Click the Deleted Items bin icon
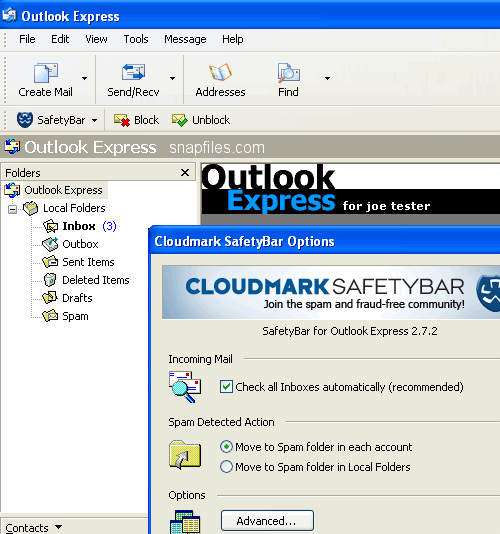 click(x=50, y=280)
